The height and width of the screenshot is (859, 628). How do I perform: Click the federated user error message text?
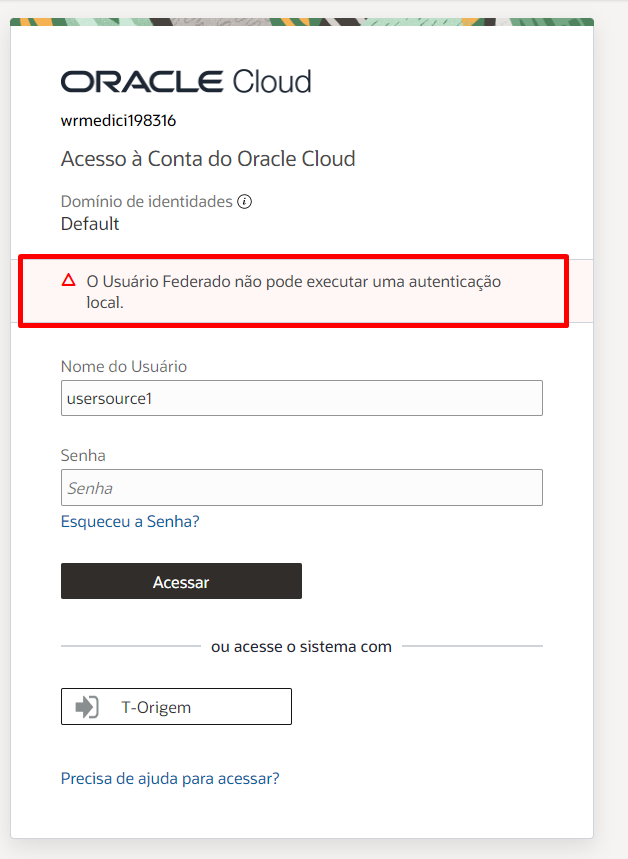(294, 291)
